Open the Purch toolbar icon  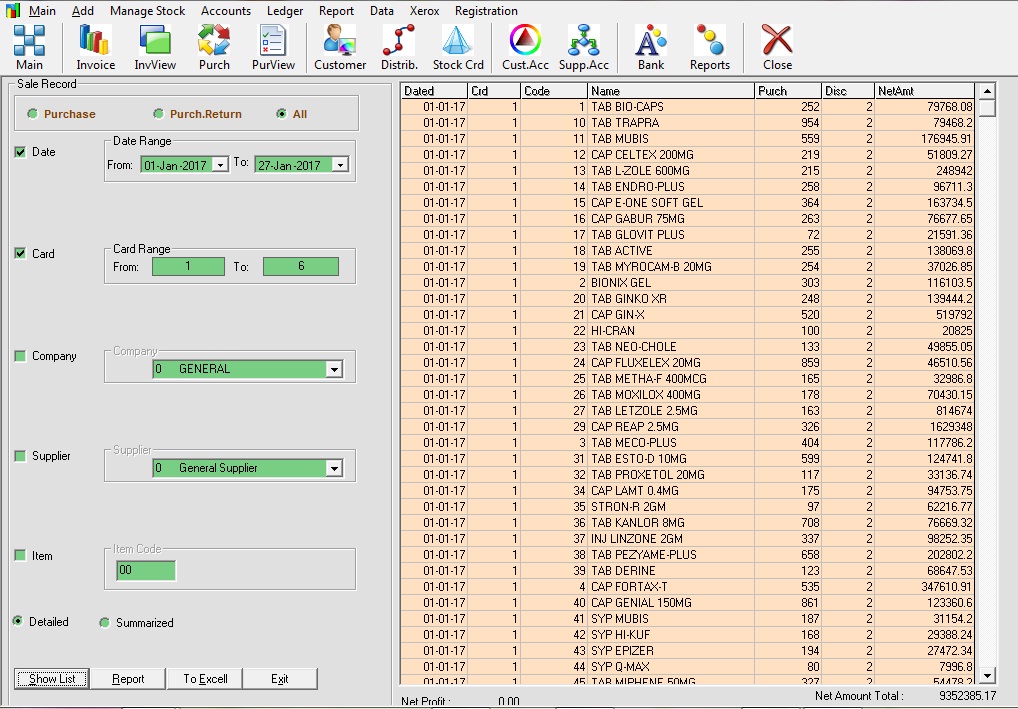214,47
